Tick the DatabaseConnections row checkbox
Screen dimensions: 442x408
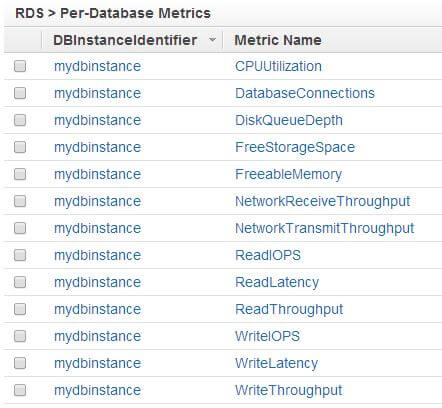point(20,93)
